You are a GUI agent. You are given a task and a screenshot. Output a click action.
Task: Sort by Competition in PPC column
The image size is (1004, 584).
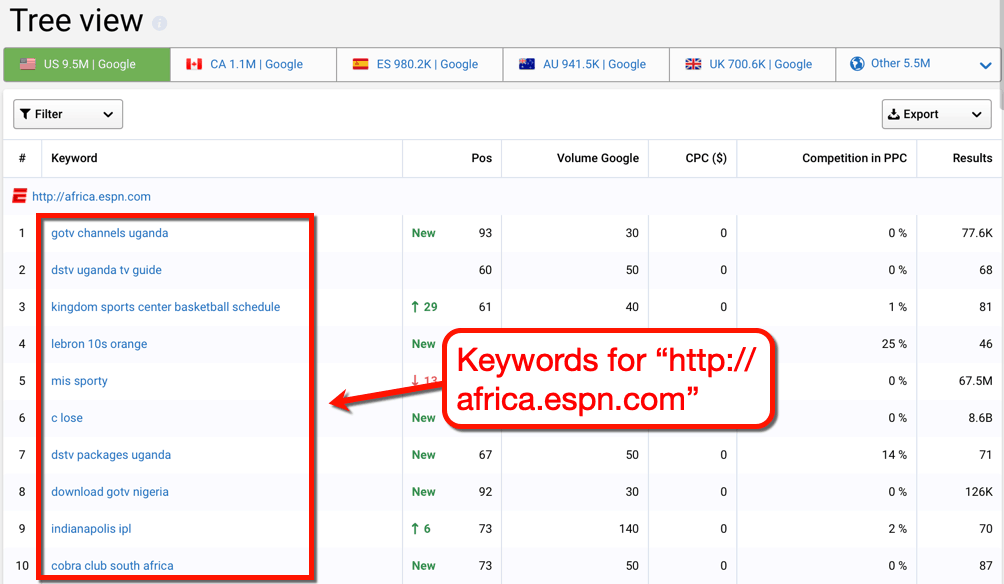pos(854,158)
